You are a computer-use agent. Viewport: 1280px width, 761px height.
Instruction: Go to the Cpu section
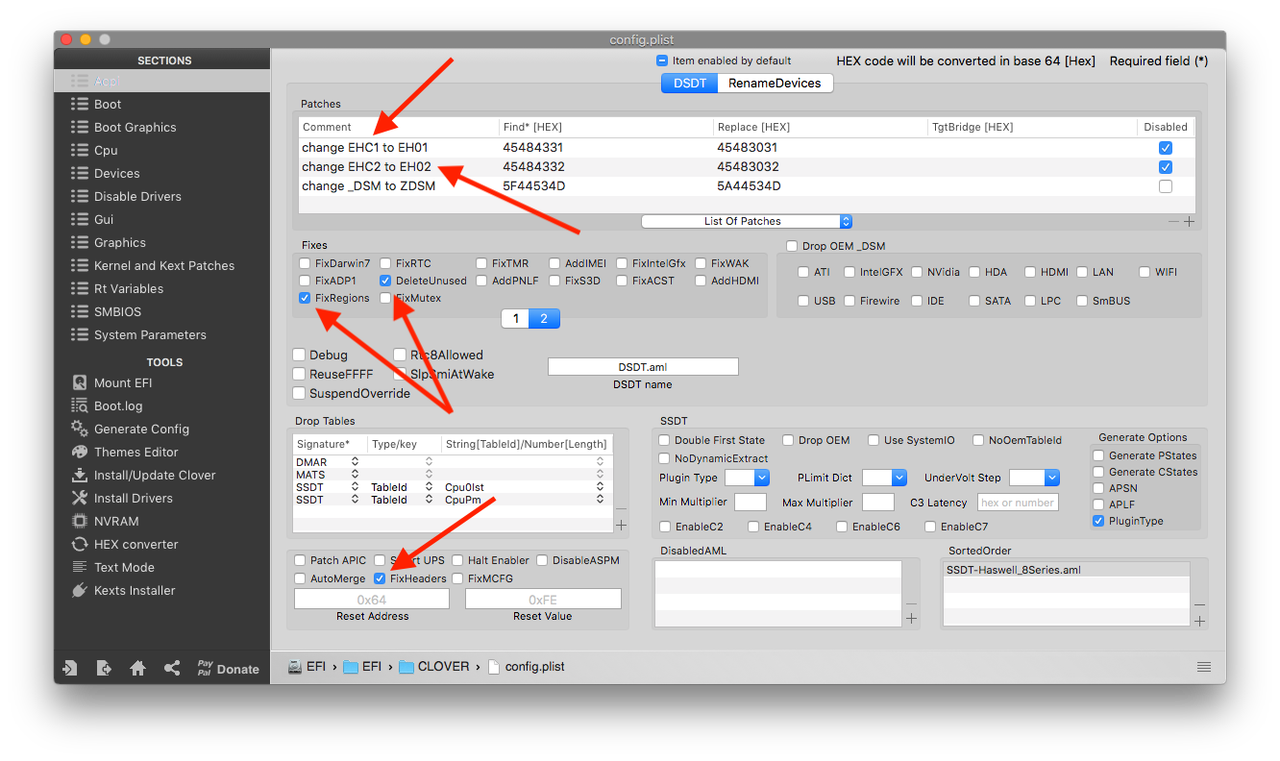[x=106, y=150]
